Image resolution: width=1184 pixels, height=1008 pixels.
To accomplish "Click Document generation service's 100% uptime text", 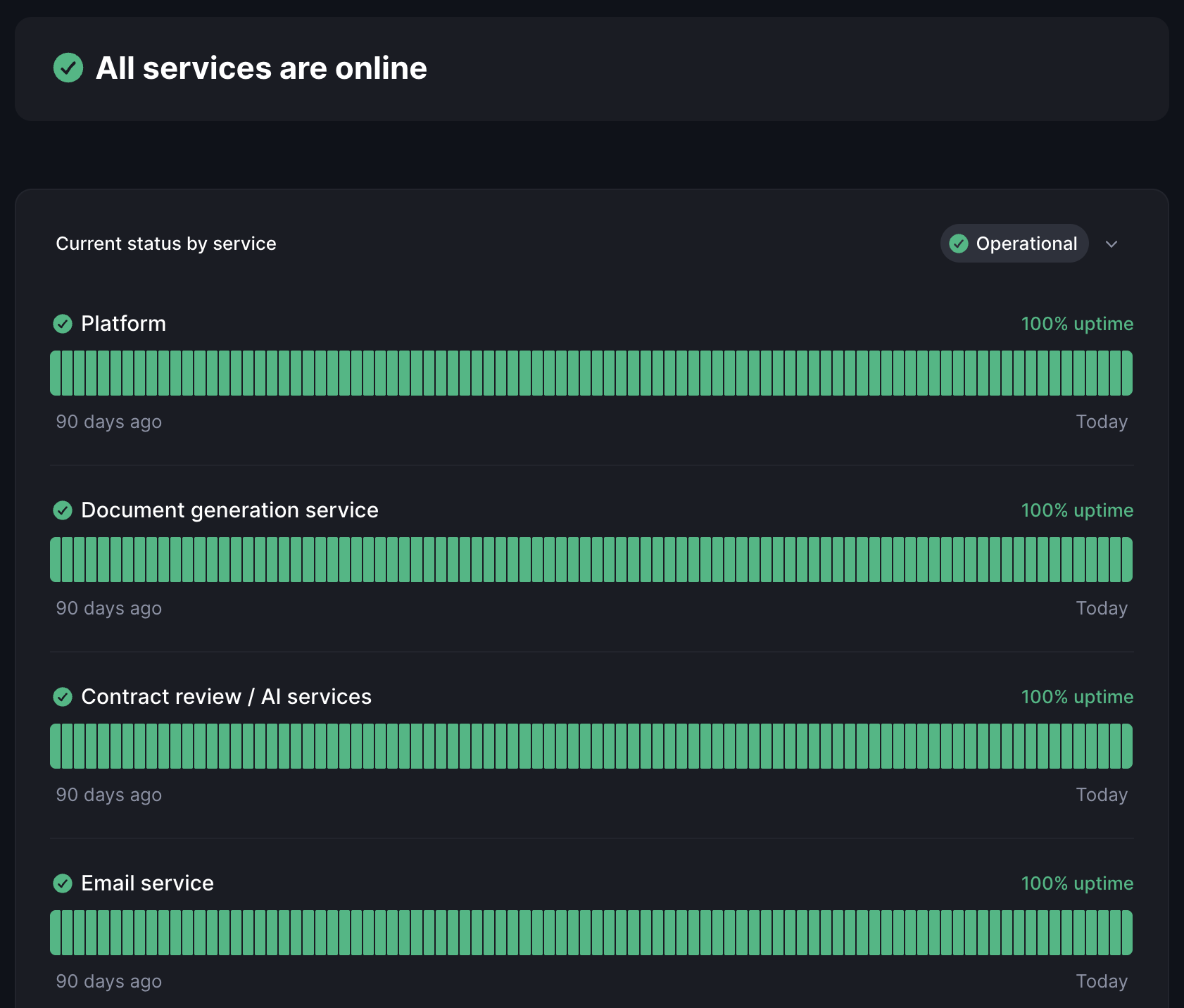I will coord(1077,510).
